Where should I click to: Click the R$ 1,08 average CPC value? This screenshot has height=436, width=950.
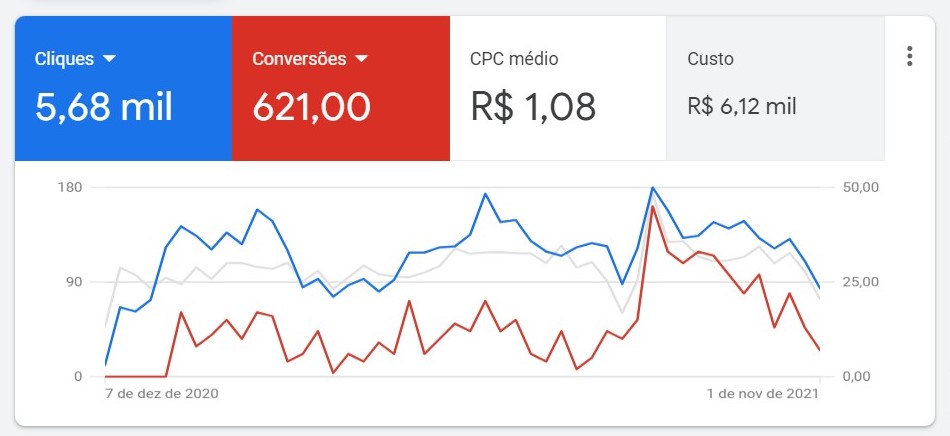(533, 107)
